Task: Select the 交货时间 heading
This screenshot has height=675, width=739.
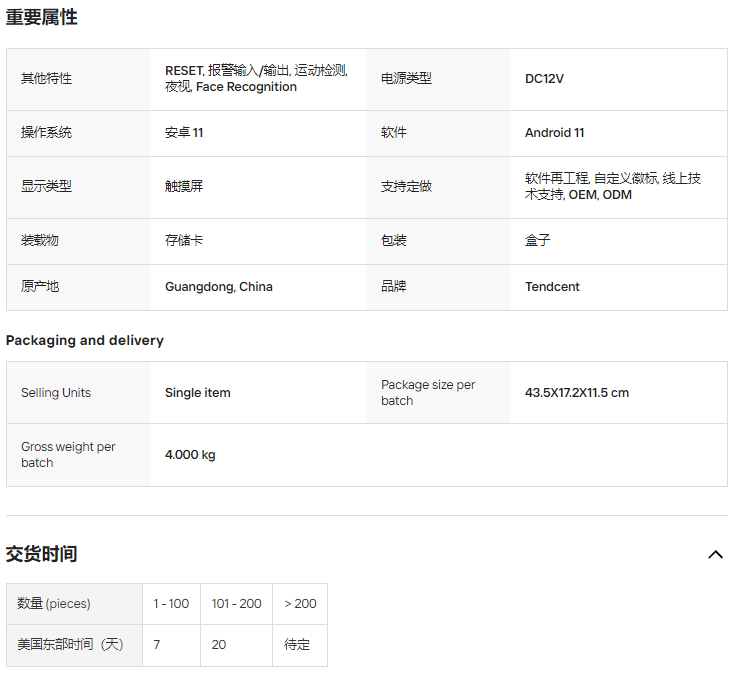Action: coord(41,554)
